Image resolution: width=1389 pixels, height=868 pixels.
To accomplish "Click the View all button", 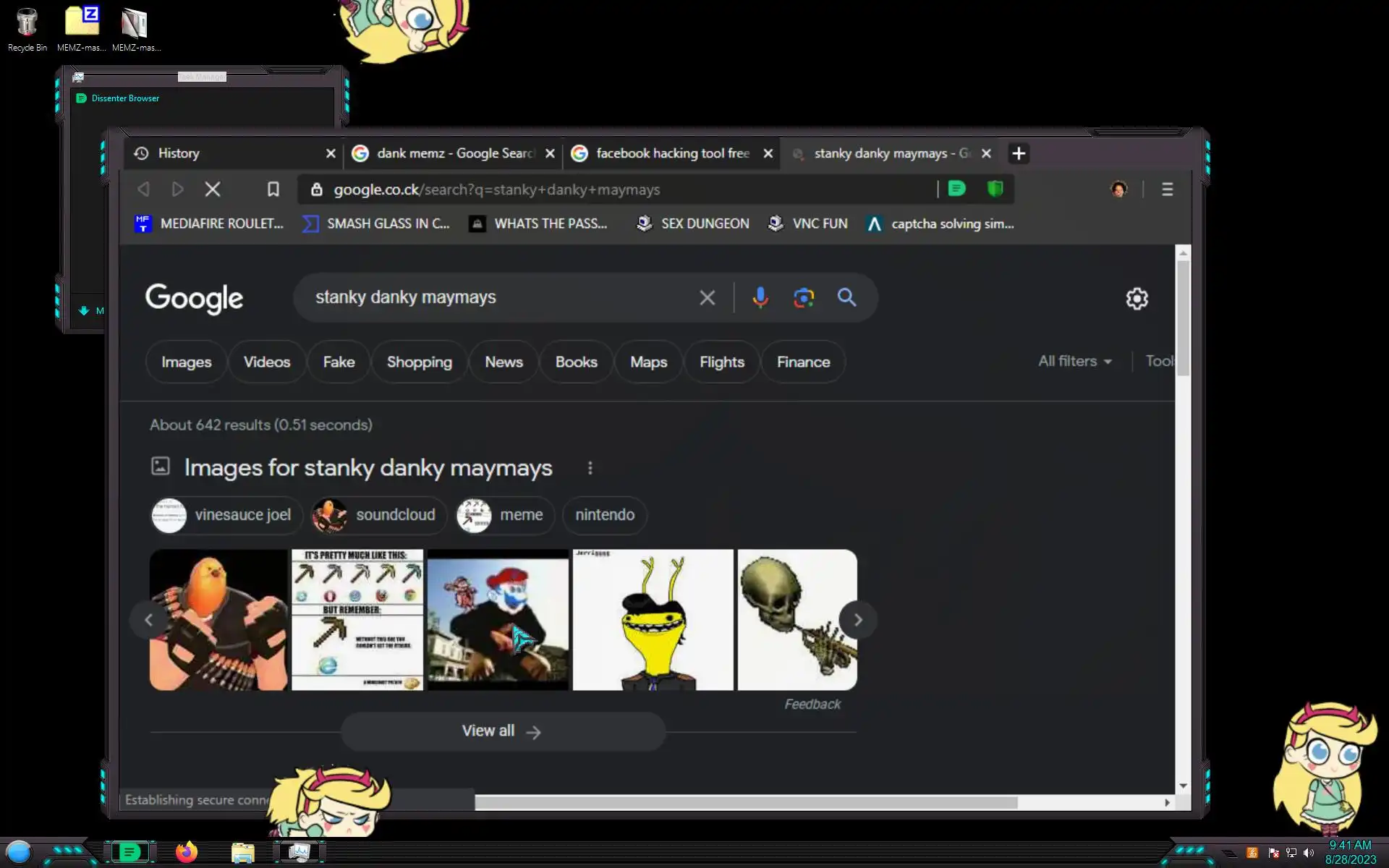I will pos(502,731).
